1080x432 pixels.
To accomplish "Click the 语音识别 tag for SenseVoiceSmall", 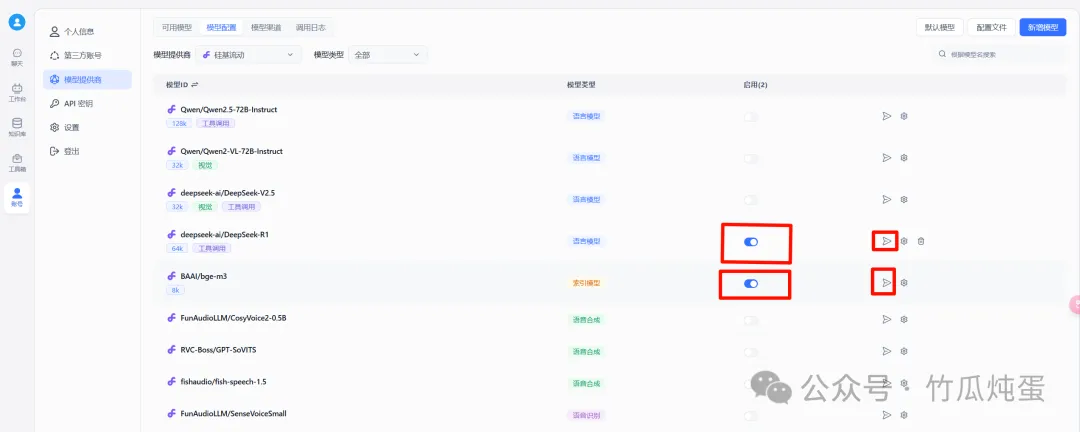I will point(585,415).
